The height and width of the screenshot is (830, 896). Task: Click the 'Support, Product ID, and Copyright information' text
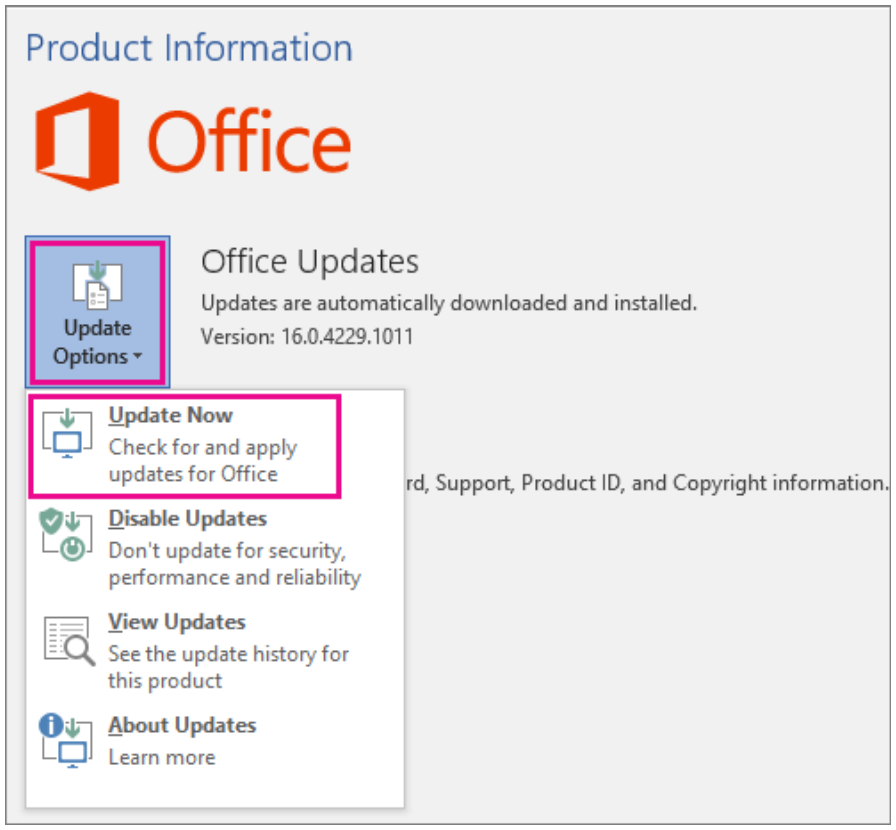click(x=661, y=484)
